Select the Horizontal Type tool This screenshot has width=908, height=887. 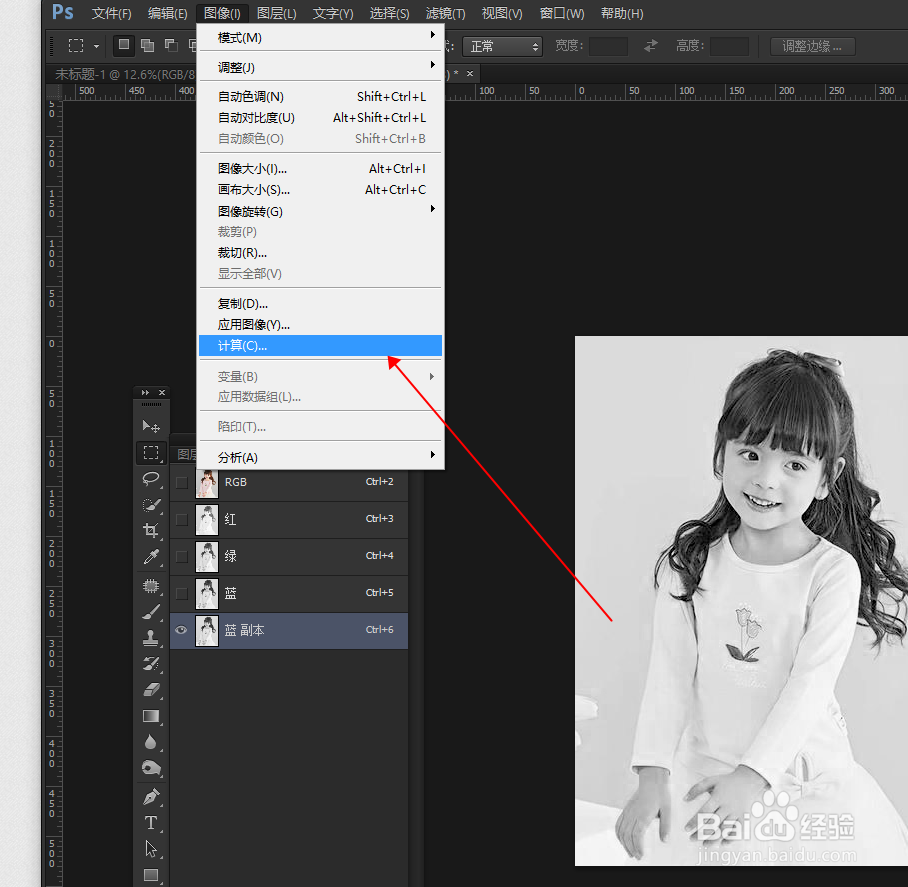[x=151, y=823]
